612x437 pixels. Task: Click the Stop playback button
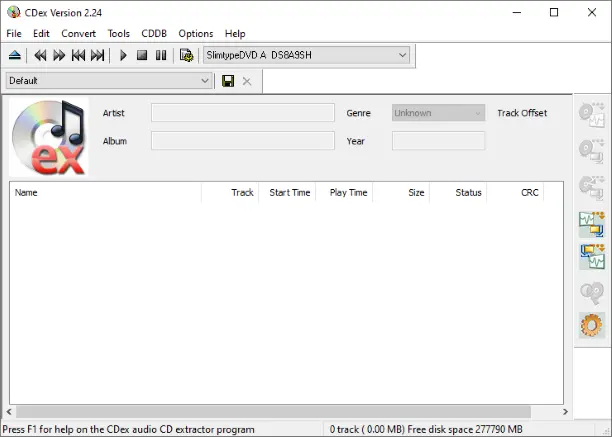(x=142, y=55)
